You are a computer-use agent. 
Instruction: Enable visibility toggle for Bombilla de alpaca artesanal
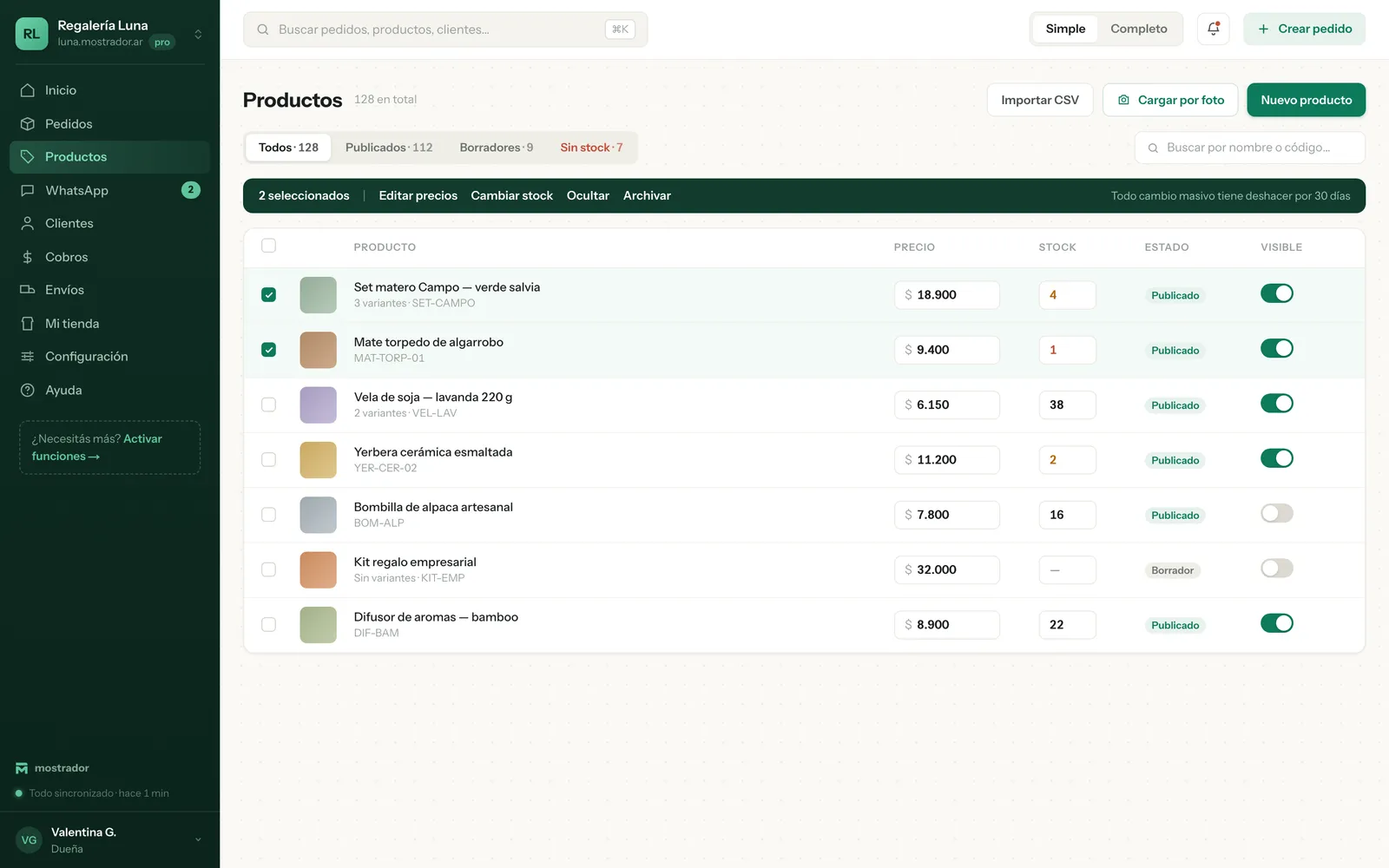1277,514
